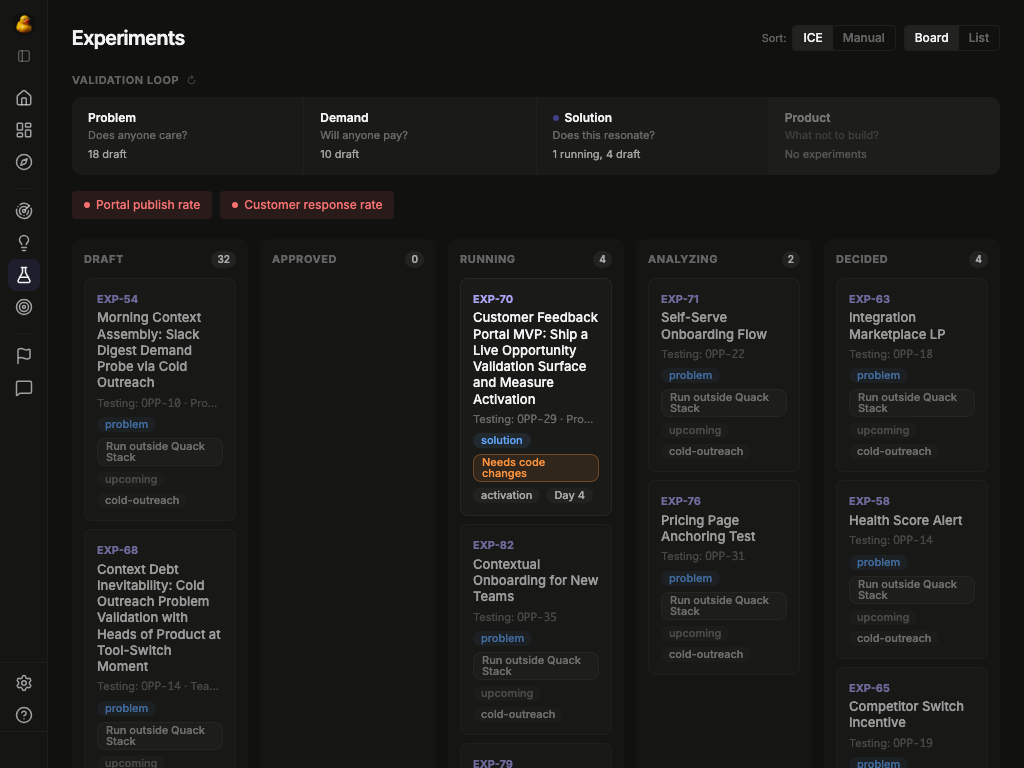
Task: Open the Experiments flask icon in sidebar
Action: (24, 274)
